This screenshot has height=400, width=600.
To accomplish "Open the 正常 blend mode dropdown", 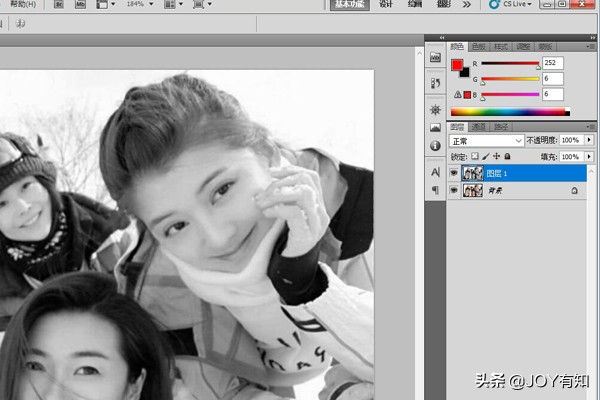I will click(487, 141).
